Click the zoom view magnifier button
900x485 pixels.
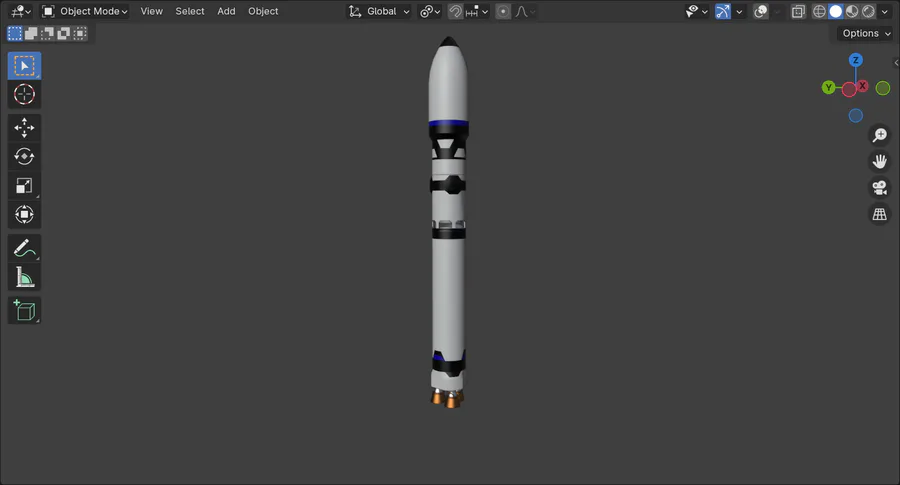click(879, 135)
